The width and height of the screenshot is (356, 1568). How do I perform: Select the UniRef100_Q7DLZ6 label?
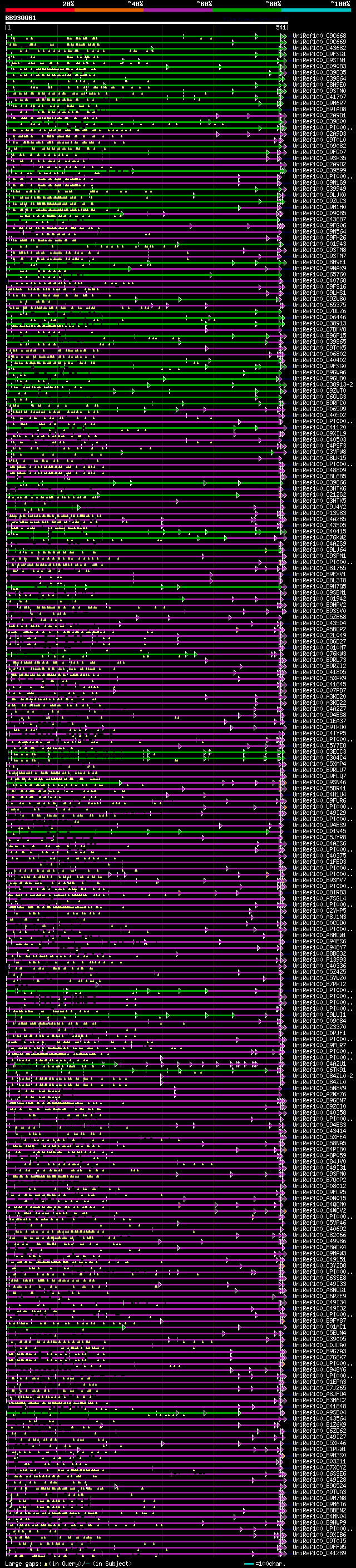click(319, 311)
